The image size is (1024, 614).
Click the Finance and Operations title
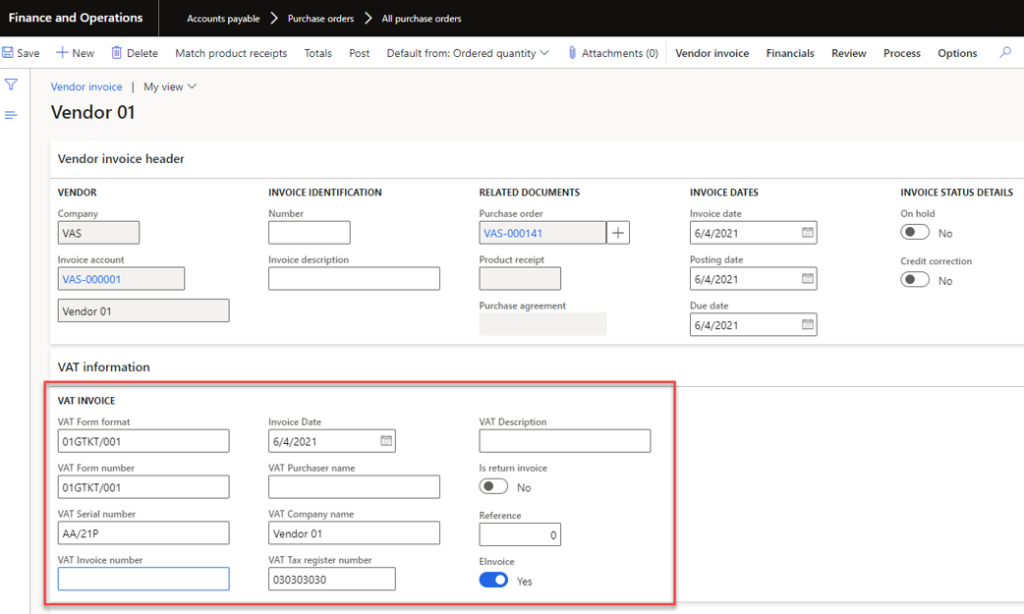click(76, 18)
